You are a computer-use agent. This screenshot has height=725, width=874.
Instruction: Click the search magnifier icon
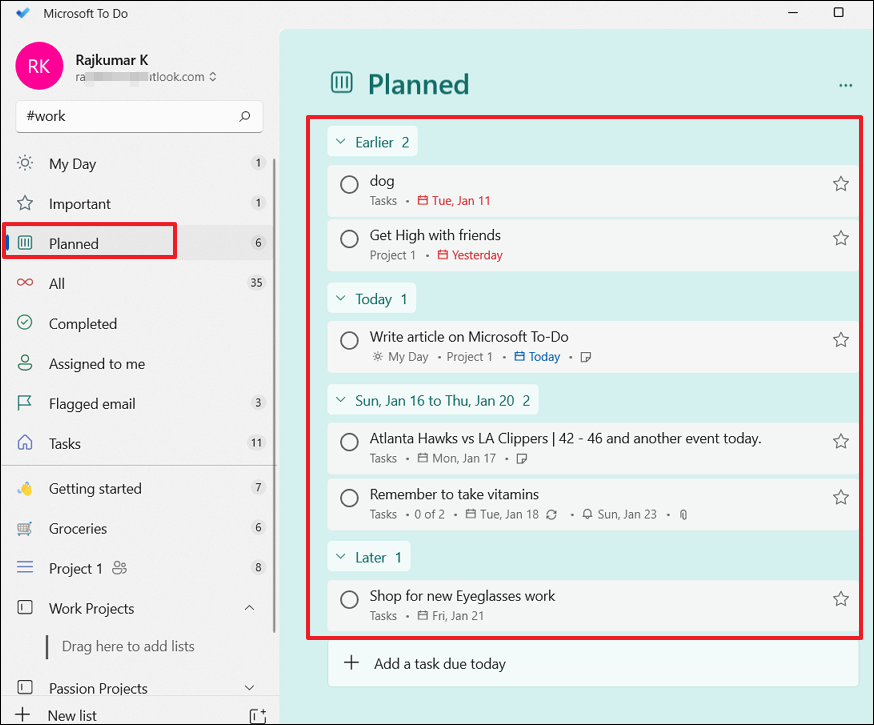pyautogui.click(x=245, y=116)
